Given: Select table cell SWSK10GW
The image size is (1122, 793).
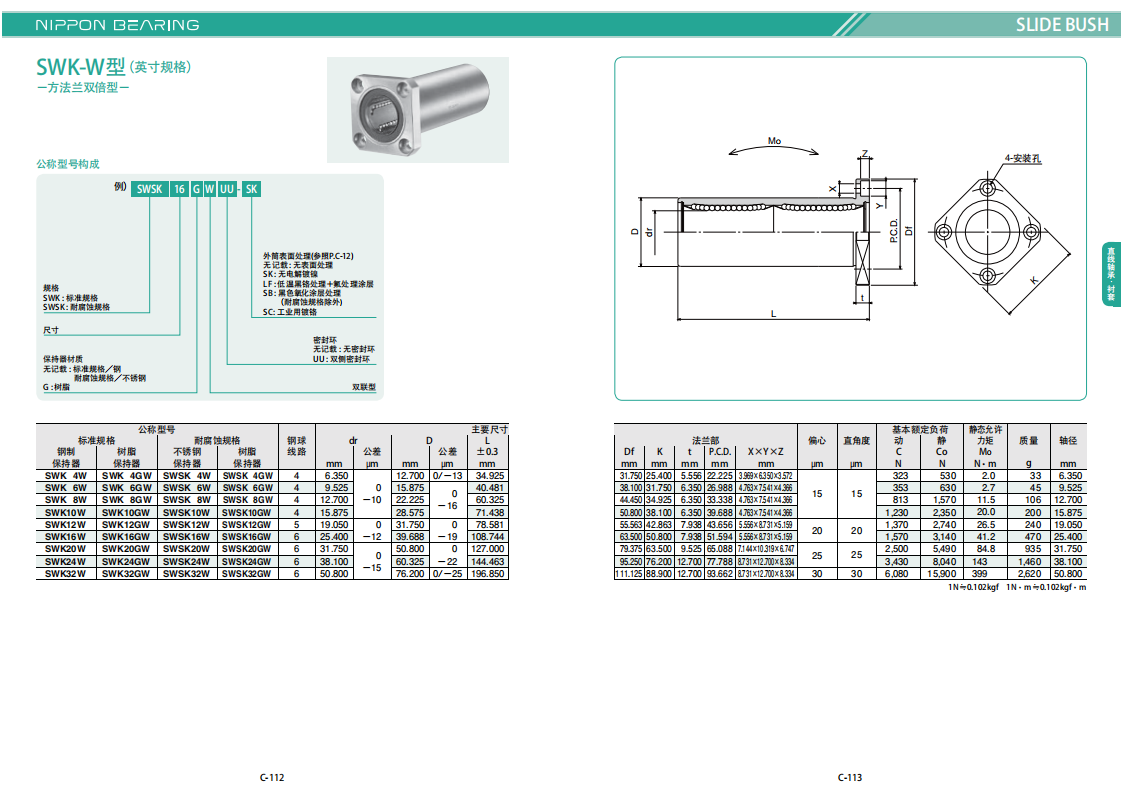Looking at the screenshot, I should 247,512.
